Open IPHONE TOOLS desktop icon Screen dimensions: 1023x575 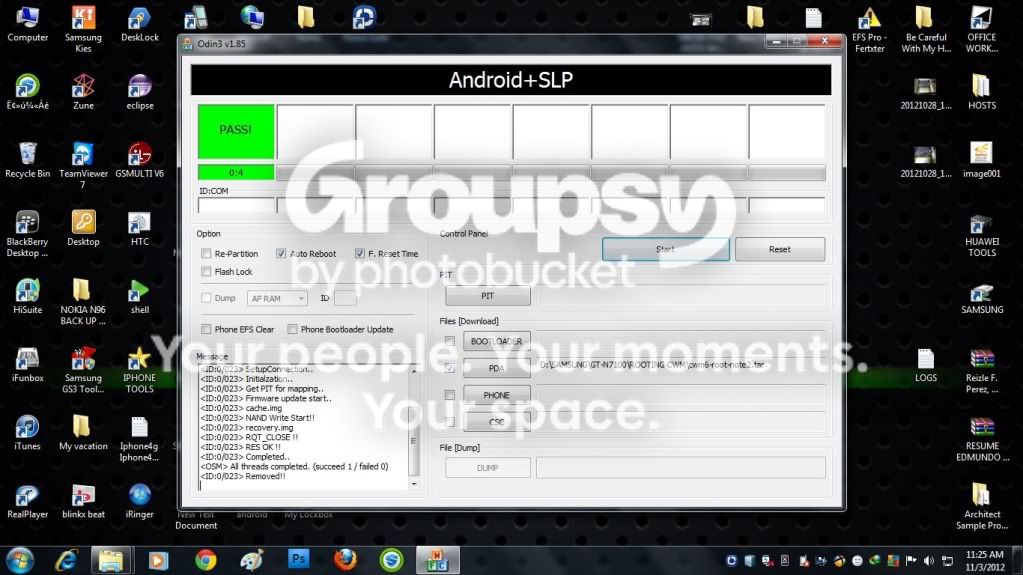pyautogui.click(x=140, y=369)
